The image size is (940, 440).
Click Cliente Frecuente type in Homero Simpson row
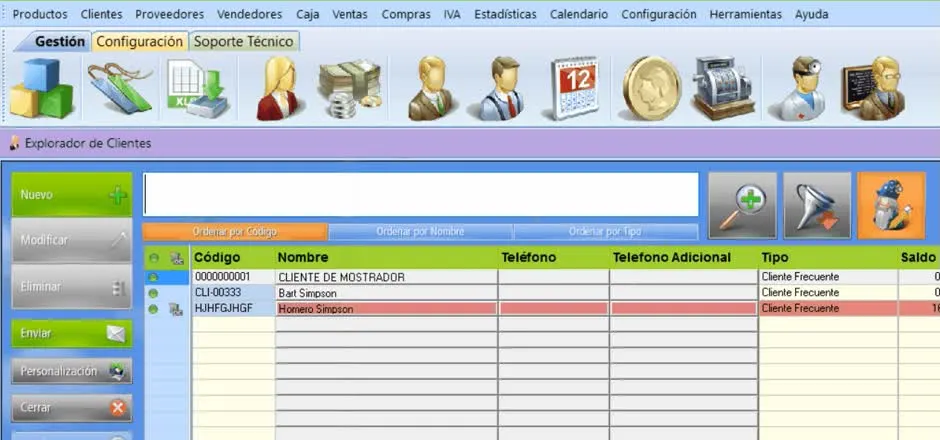(x=828, y=309)
